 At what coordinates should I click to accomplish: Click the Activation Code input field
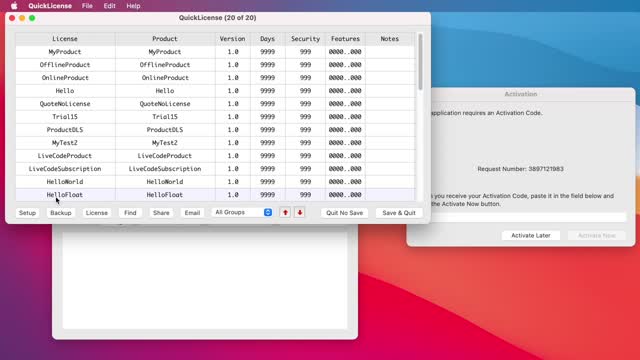(x=528, y=217)
